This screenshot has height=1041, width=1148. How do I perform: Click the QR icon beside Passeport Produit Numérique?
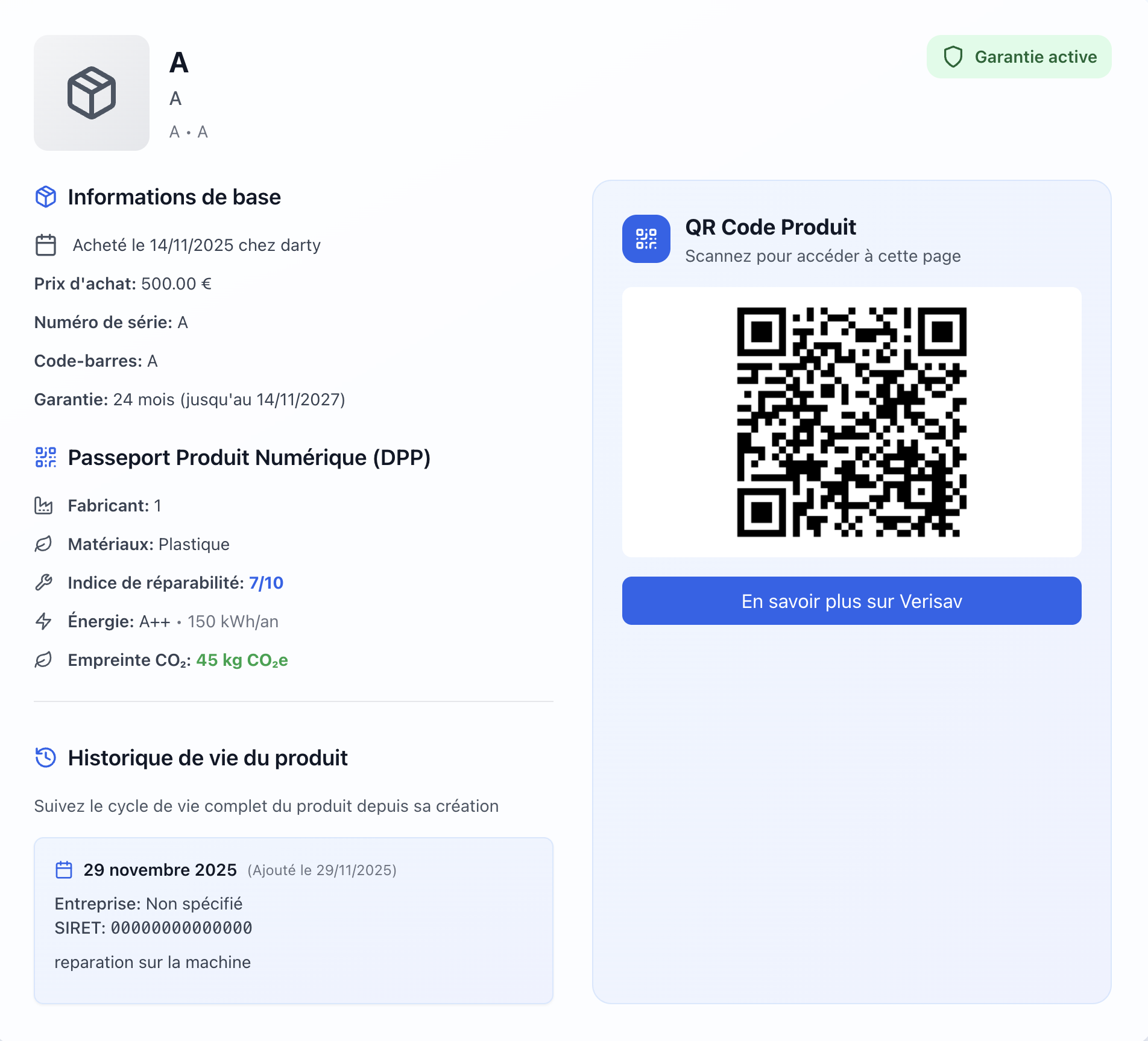(46, 457)
